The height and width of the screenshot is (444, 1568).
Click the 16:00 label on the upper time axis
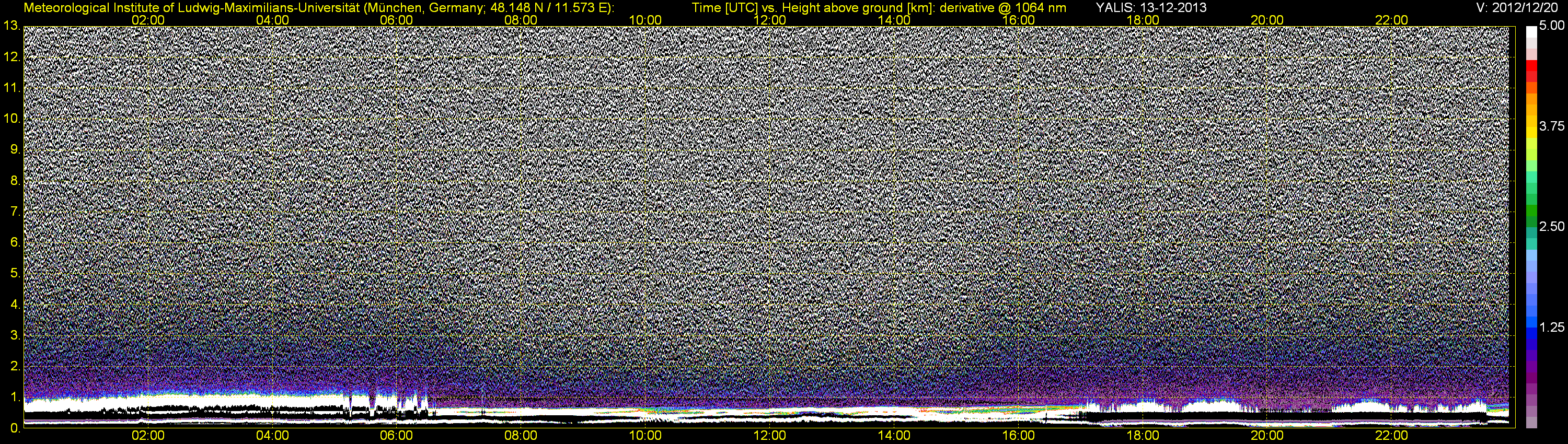click(x=1018, y=20)
